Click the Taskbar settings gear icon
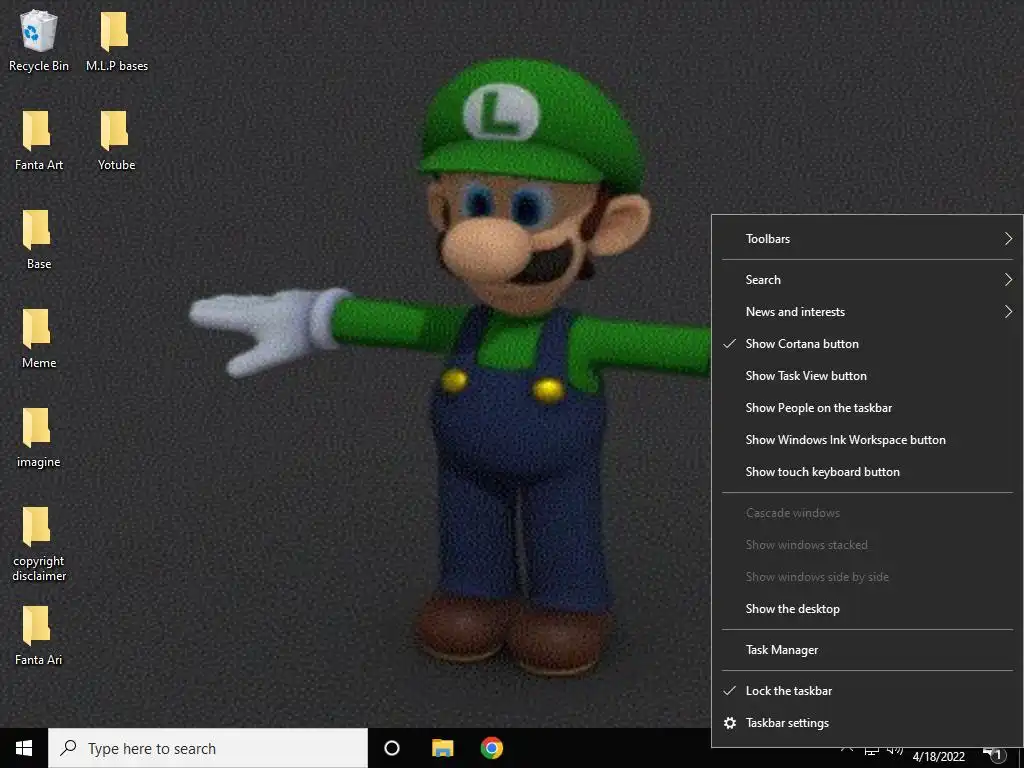 [730, 723]
